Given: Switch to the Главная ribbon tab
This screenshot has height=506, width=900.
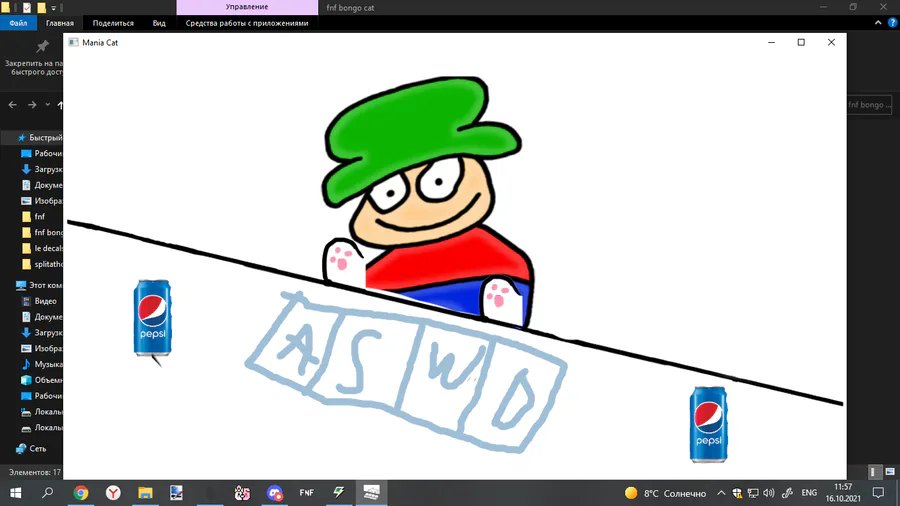Looking at the screenshot, I should pos(60,23).
